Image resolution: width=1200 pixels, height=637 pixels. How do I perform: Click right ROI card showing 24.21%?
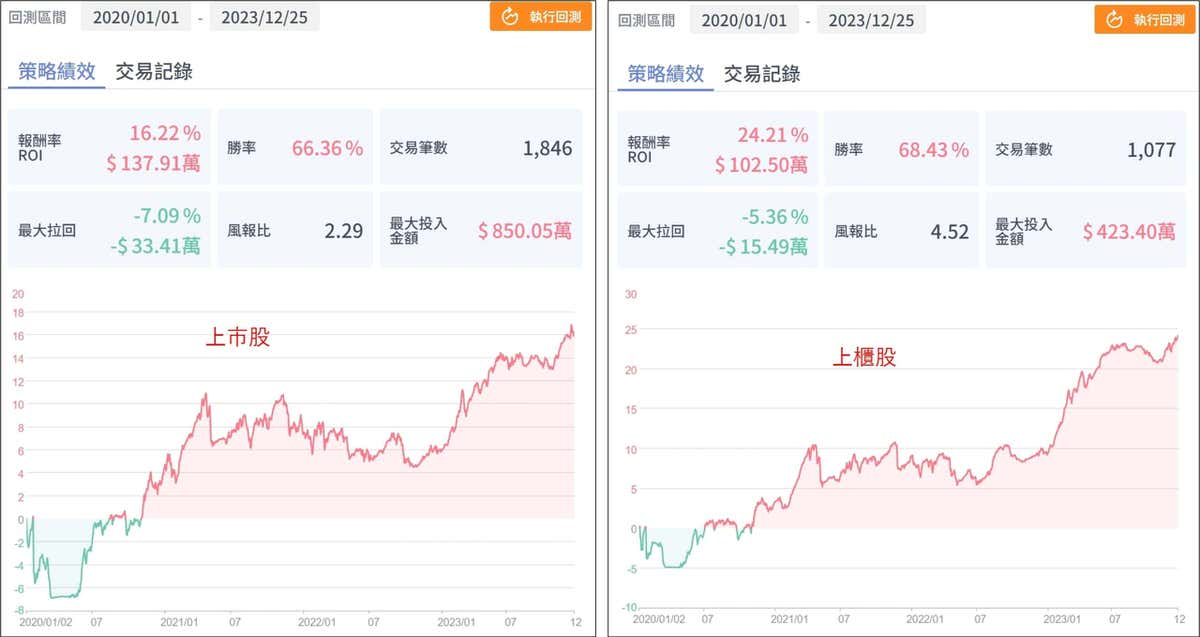tap(717, 150)
